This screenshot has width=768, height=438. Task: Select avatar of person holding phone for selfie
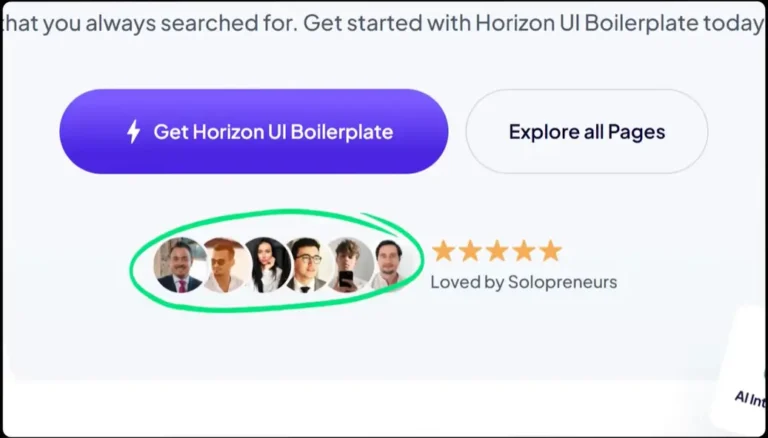click(x=349, y=265)
